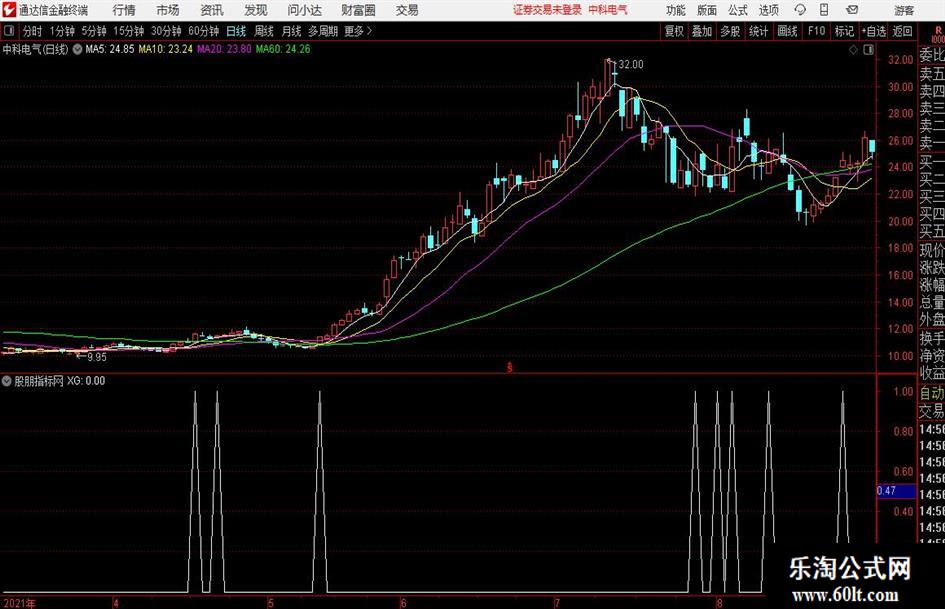945x609 pixels.
Task: Click the red S marker below chart
Action: (509, 367)
